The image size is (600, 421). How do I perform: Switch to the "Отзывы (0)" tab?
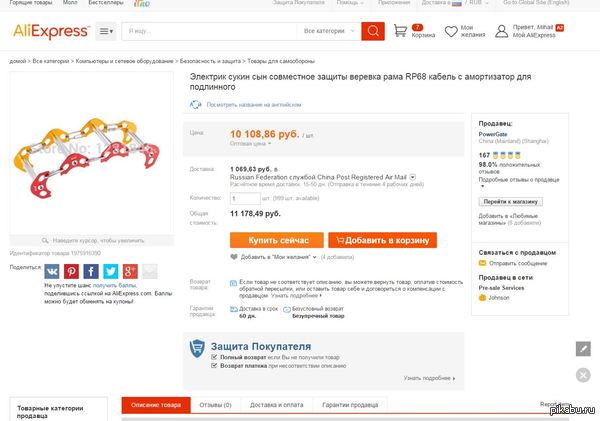point(216,404)
